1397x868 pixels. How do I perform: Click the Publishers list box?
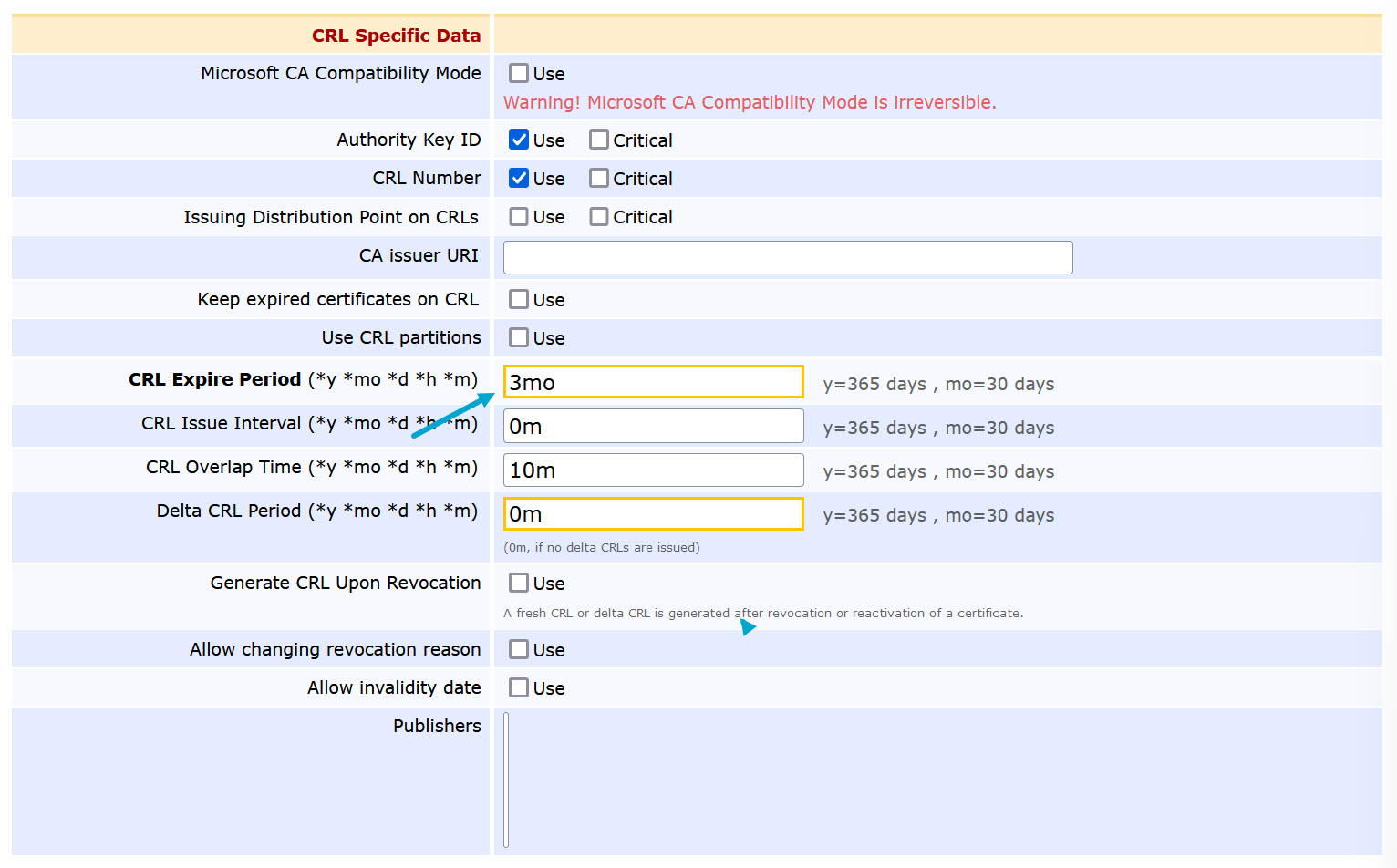point(507,780)
